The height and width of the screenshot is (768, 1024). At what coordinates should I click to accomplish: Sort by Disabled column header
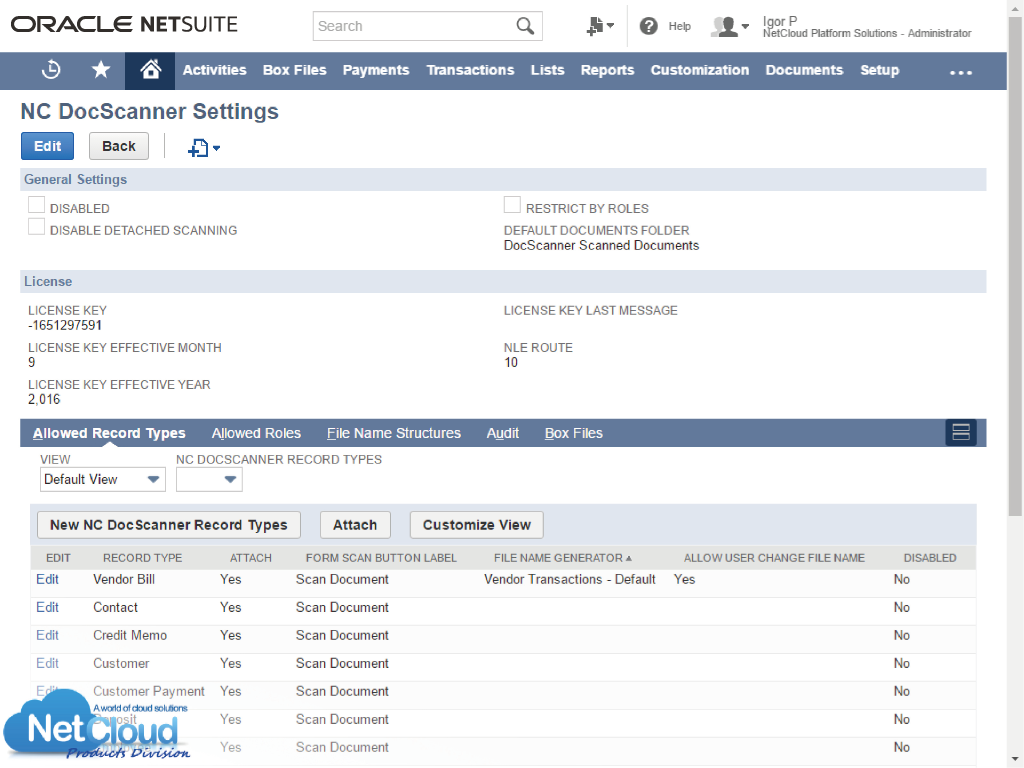pyautogui.click(x=930, y=558)
